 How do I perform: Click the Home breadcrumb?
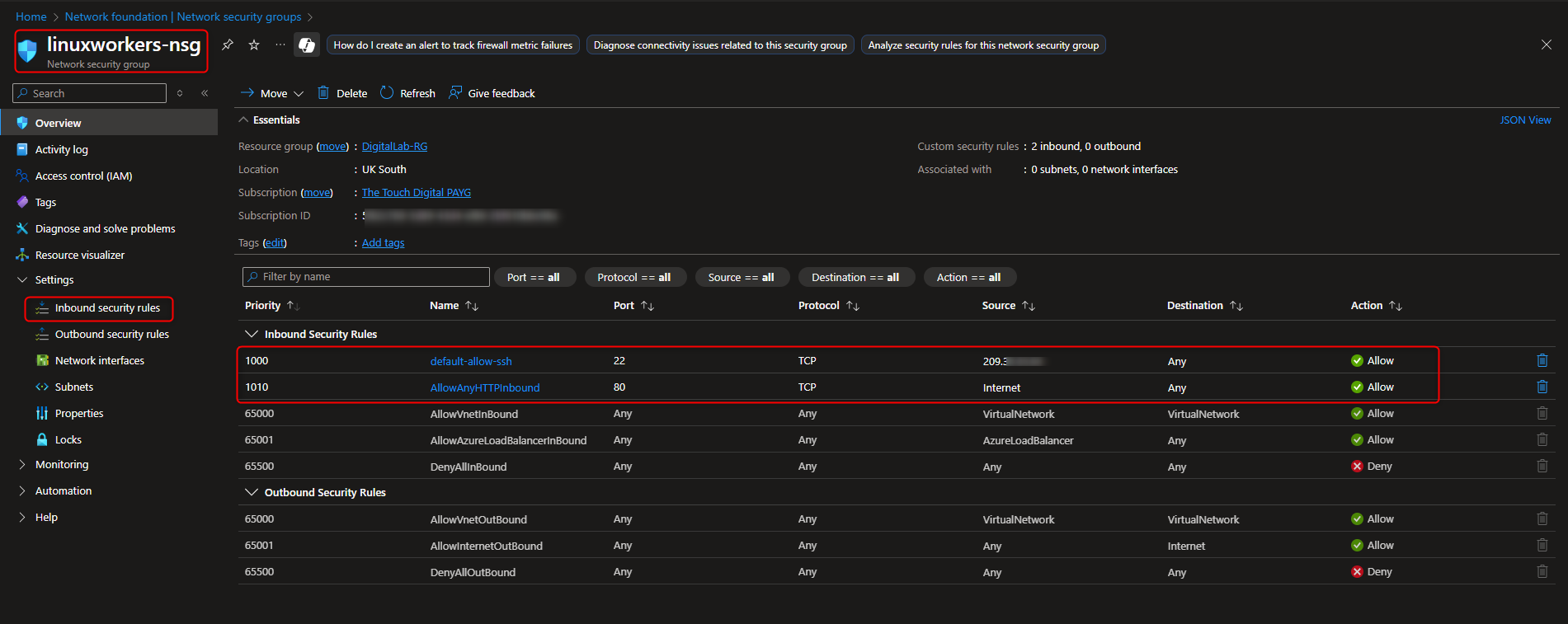[x=31, y=16]
